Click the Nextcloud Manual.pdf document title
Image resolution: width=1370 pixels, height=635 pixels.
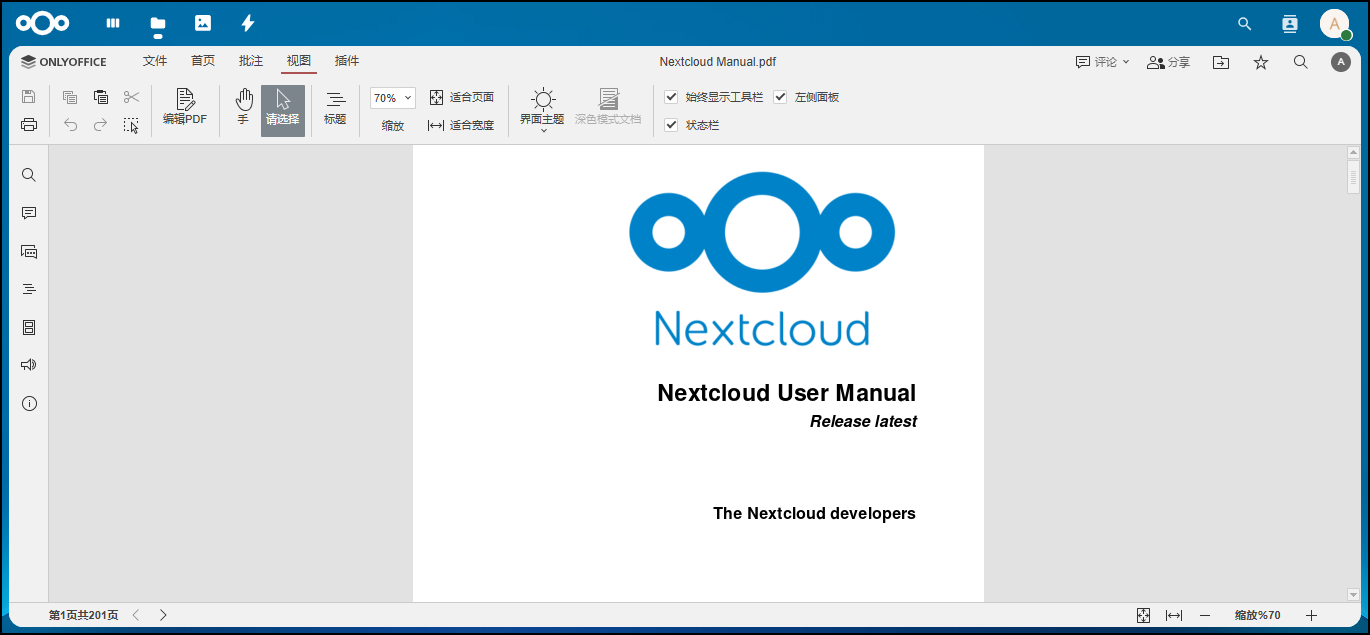(718, 62)
